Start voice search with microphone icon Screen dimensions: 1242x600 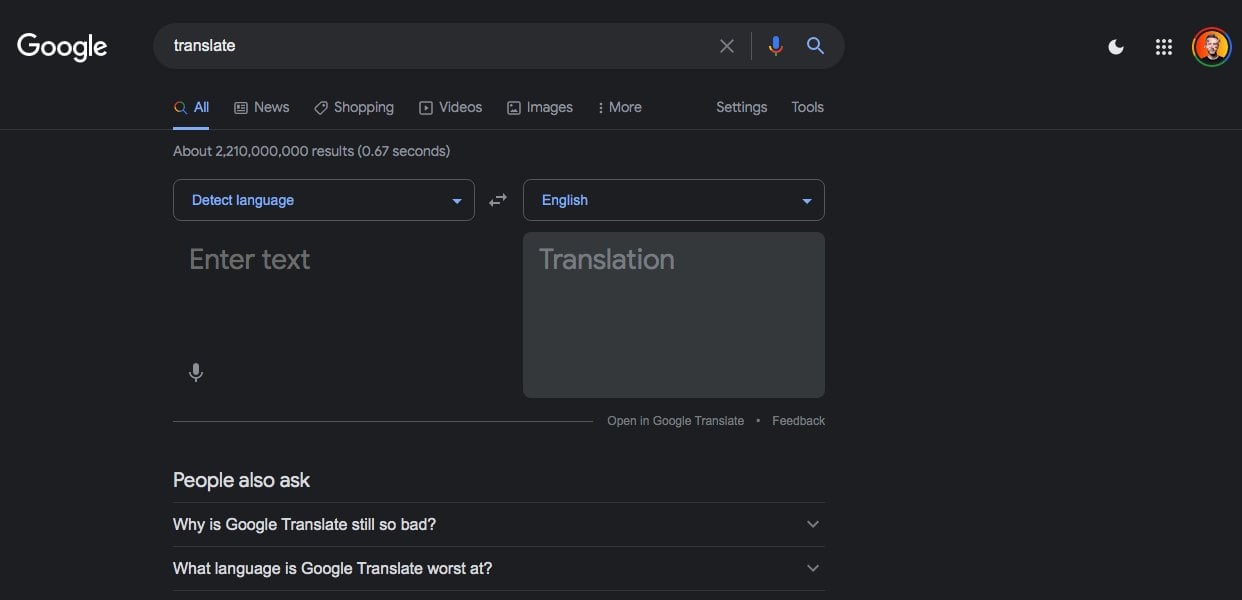coord(775,46)
